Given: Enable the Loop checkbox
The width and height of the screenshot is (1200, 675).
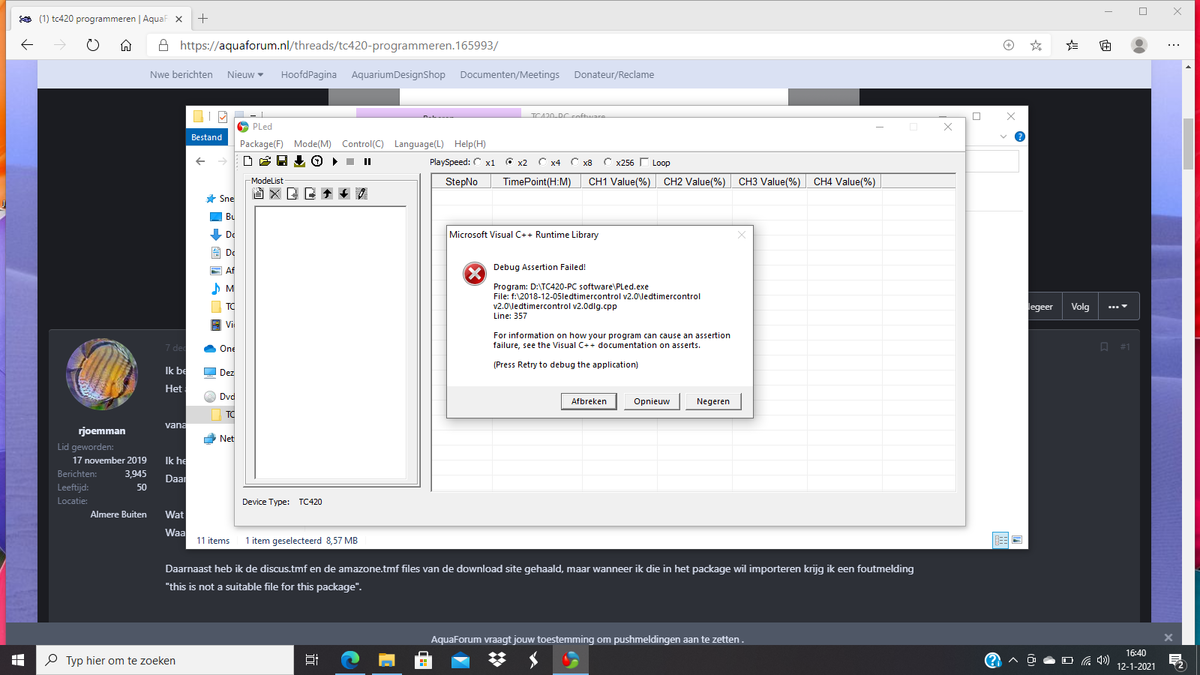Looking at the screenshot, I should (x=644, y=162).
